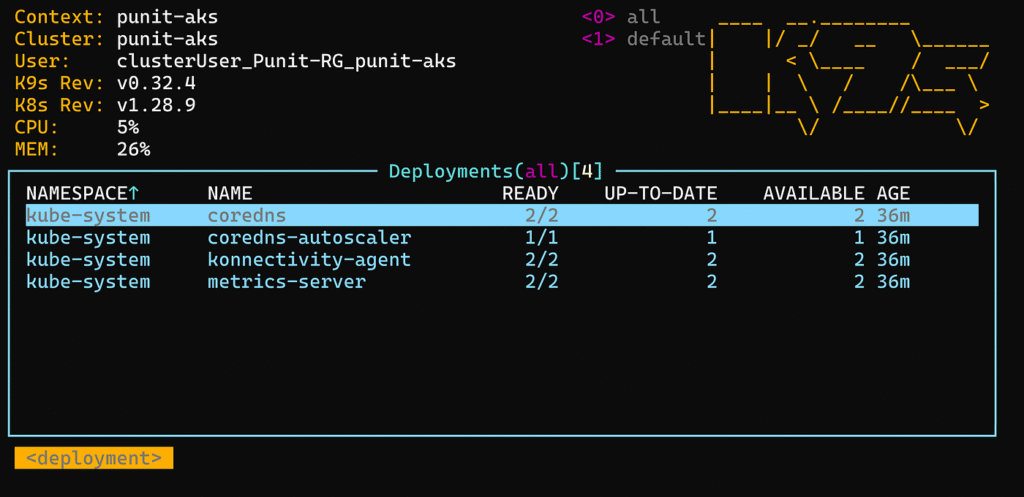Image resolution: width=1024 pixels, height=497 pixels.
Task: Switch to the <1> default namespace shortcut
Action: coord(643,39)
